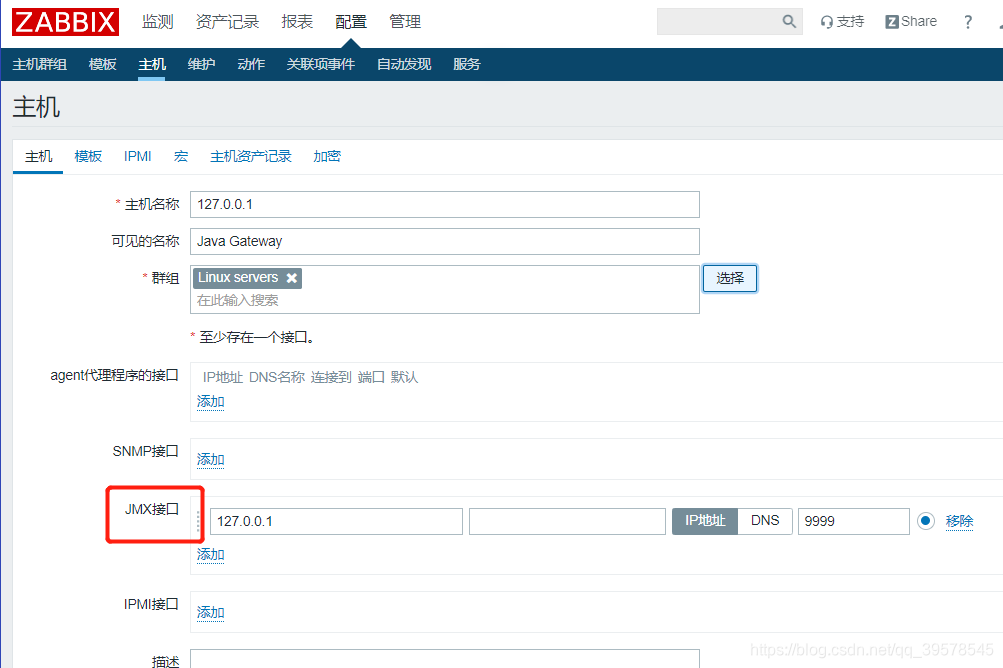Go to 维护 submenu
Image resolution: width=1003 pixels, height=668 pixels.
pyautogui.click(x=201, y=64)
